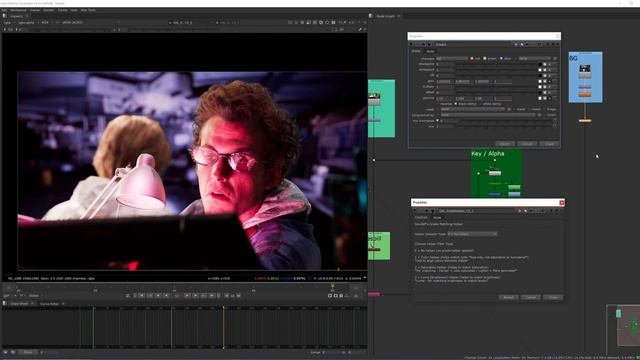Screen dimensions: 640x360
Task: Click Cancel in the lower Properties panel
Action: click(531, 298)
